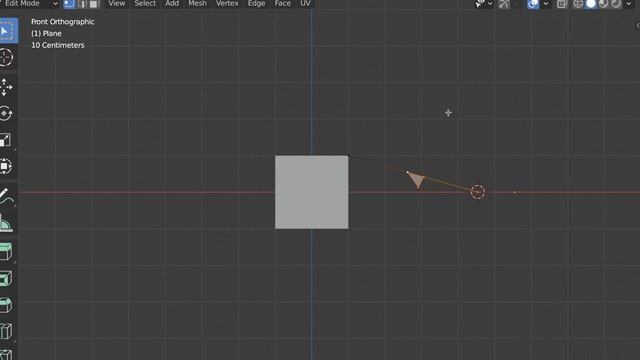Switch to face select mode
This screenshot has height=360, width=640.
(94, 4)
